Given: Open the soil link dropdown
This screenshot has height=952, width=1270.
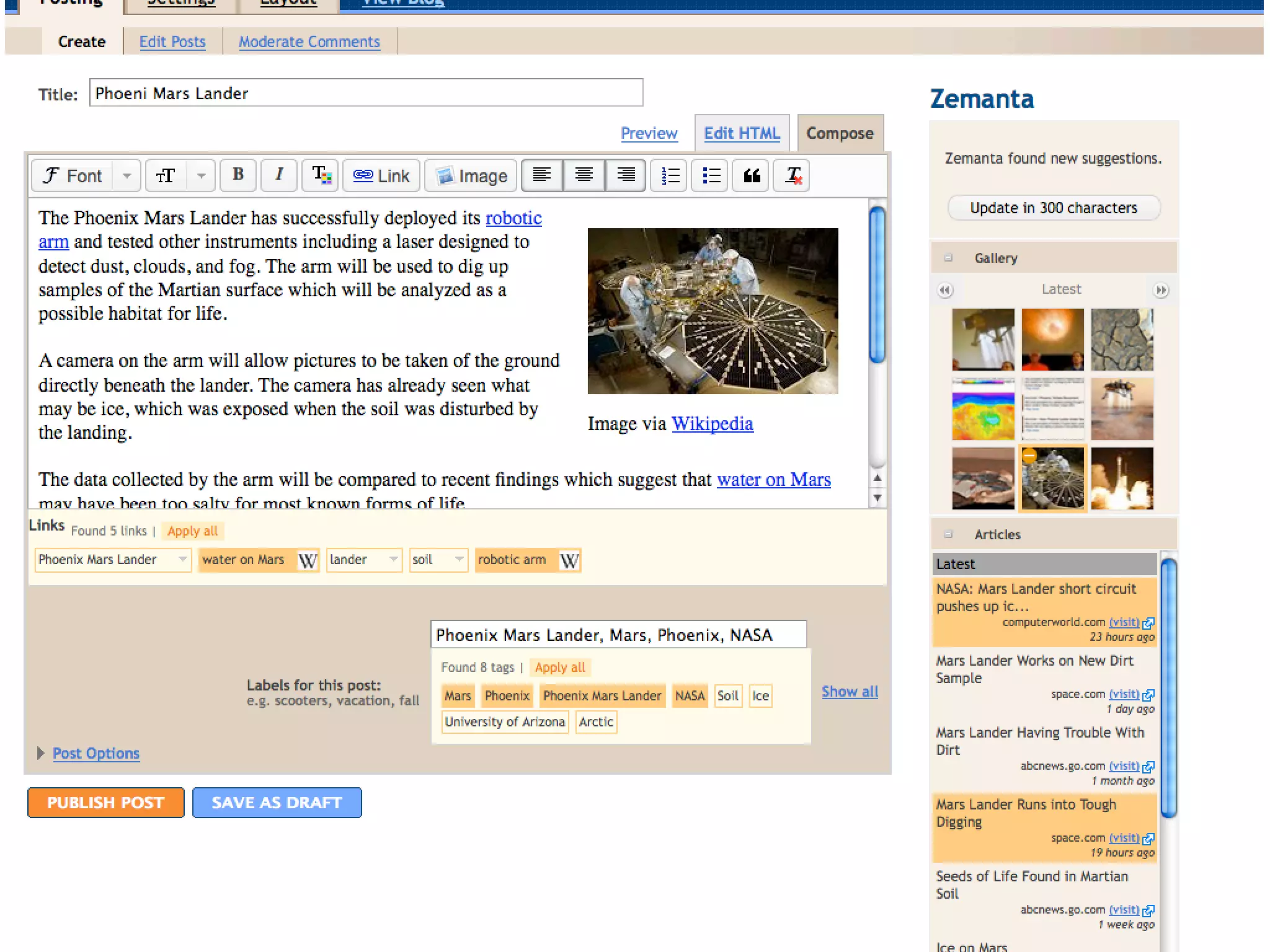Looking at the screenshot, I should [x=459, y=560].
